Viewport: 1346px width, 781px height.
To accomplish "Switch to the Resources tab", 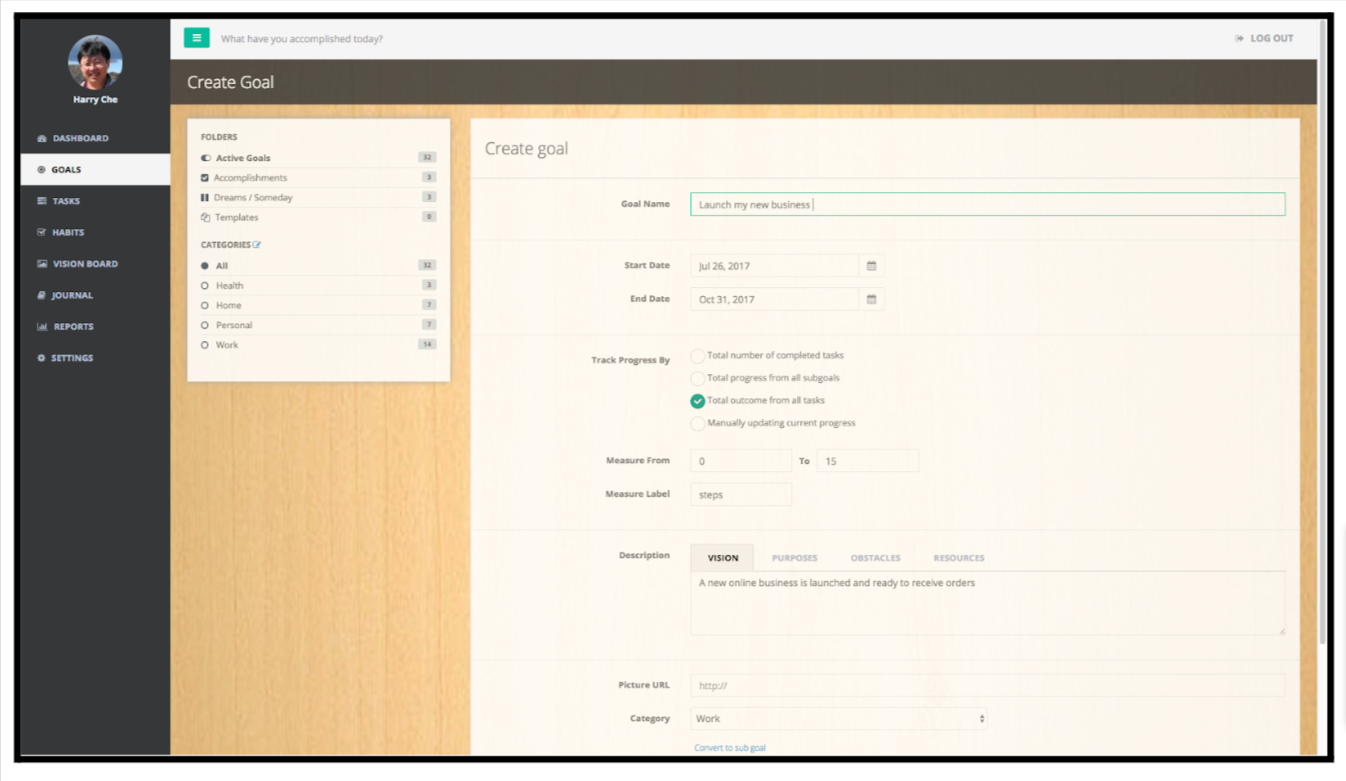I will 958,558.
